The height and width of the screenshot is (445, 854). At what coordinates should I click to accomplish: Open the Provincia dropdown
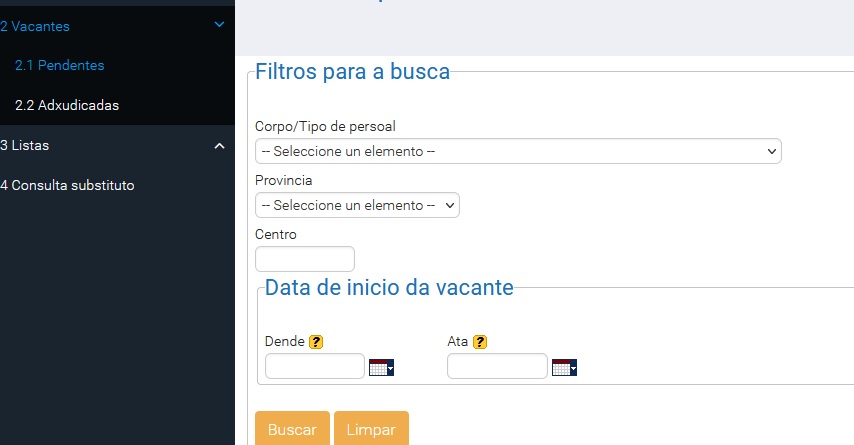pyautogui.click(x=357, y=205)
